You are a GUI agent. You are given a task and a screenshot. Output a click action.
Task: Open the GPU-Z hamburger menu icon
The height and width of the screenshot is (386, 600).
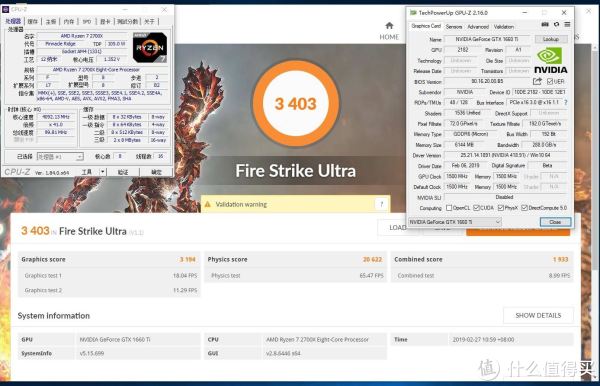point(567,24)
